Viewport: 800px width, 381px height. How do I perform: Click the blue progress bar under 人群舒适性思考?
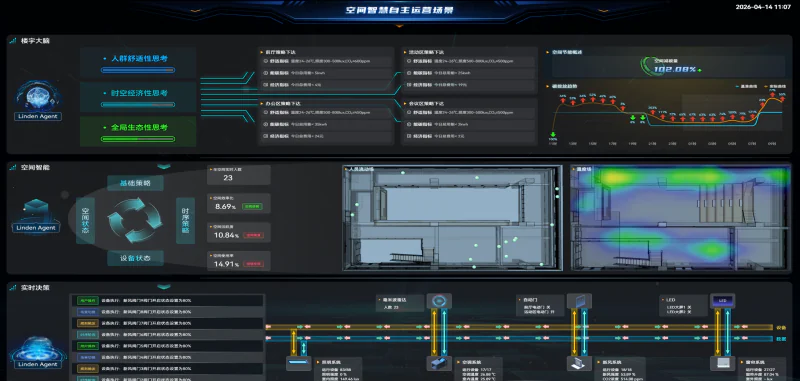point(138,70)
